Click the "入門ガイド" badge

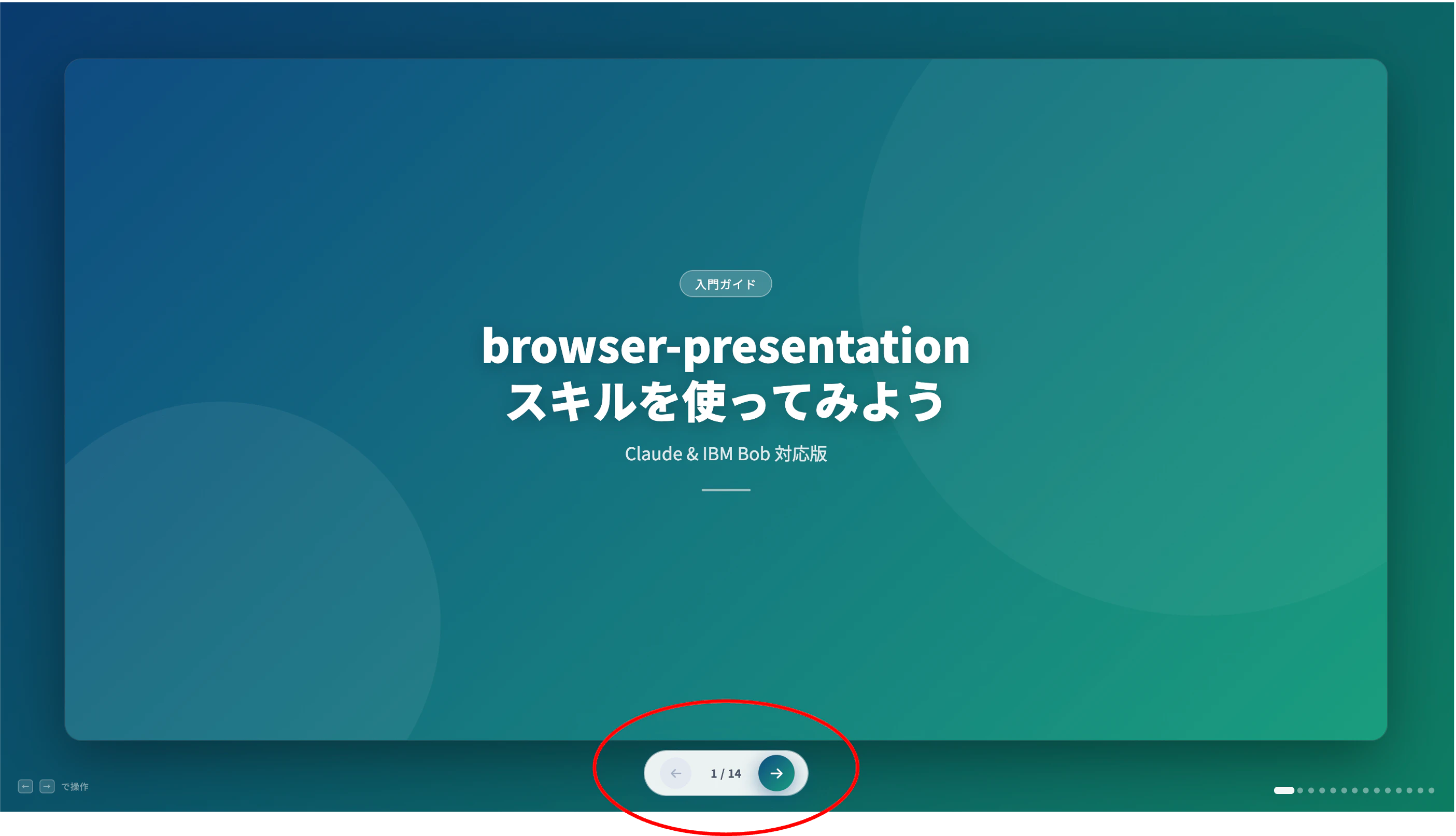[726, 284]
